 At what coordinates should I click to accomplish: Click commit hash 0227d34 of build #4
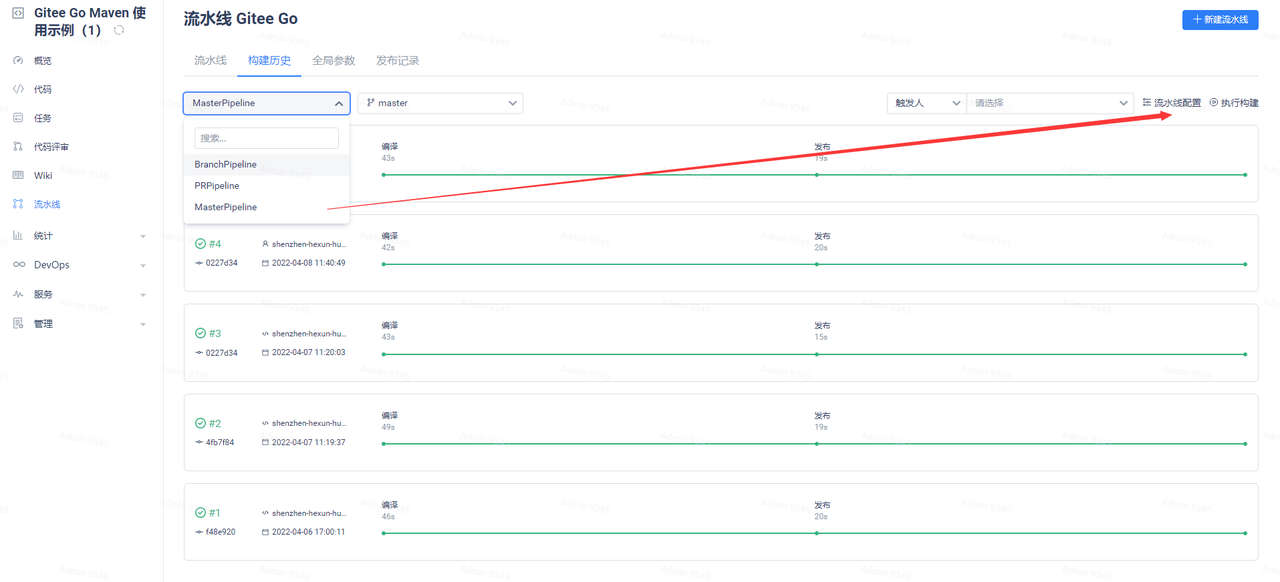pos(222,263)
